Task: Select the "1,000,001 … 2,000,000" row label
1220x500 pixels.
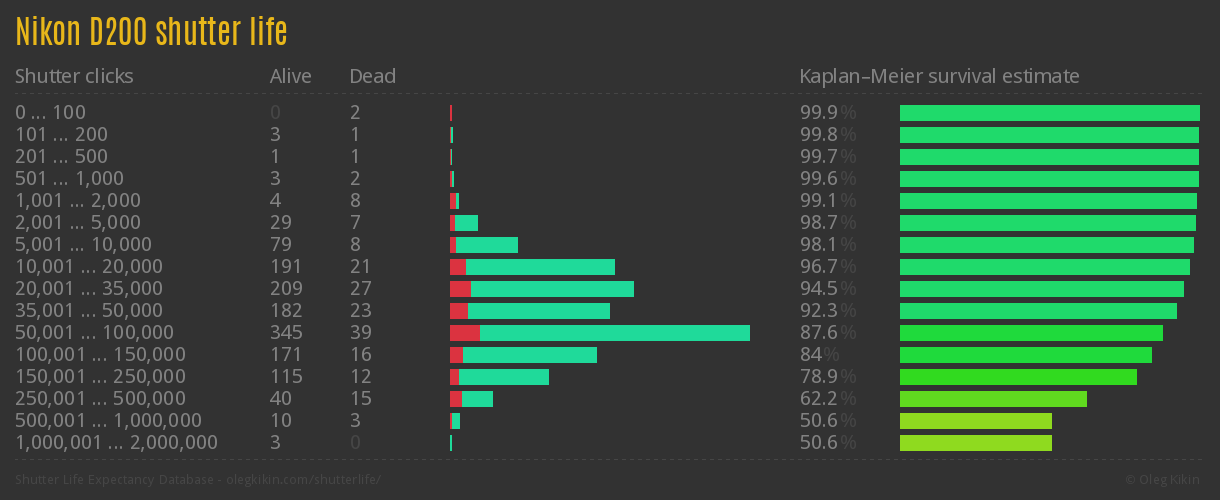Action: click(116, 443)
